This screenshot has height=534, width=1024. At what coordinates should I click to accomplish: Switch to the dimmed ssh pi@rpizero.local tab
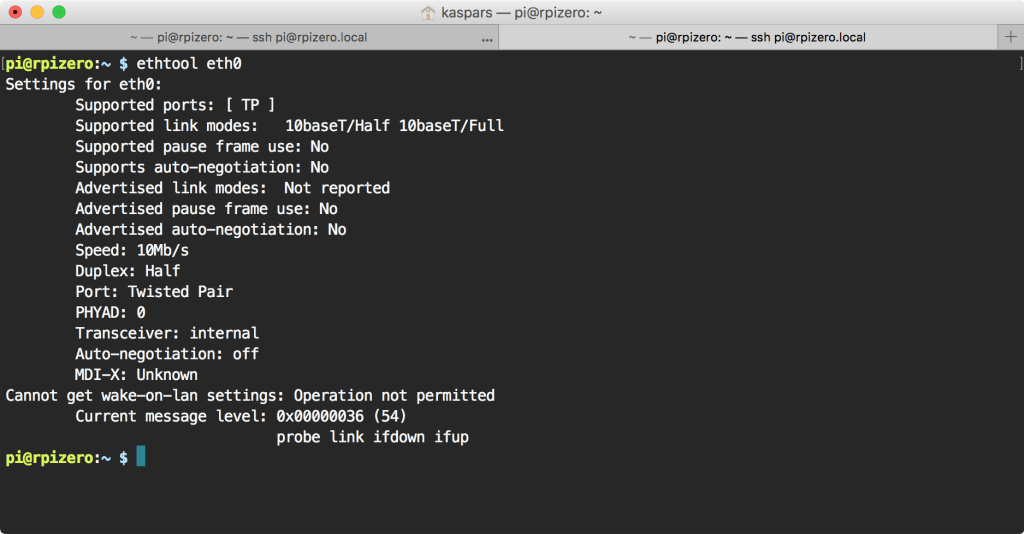(249, 37)
